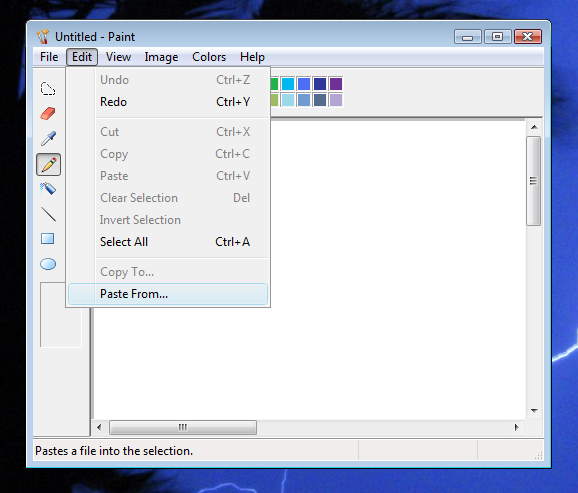The height and width of the screenshot is (493, 578).
Task: Click the vertical scrollbar thumb
Action: click(x=533, y=181)
